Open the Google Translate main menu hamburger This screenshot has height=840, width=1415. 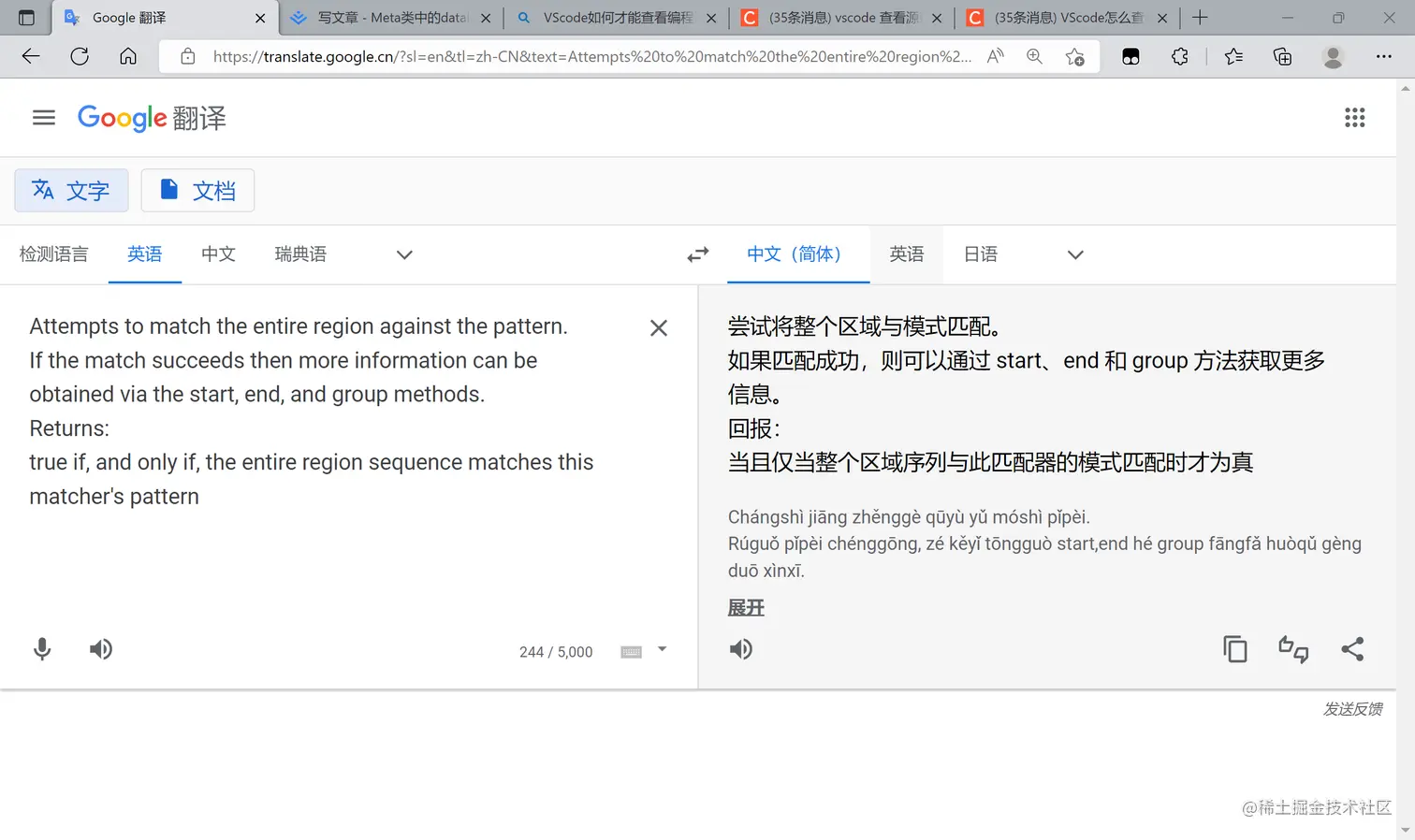point(44,118)
